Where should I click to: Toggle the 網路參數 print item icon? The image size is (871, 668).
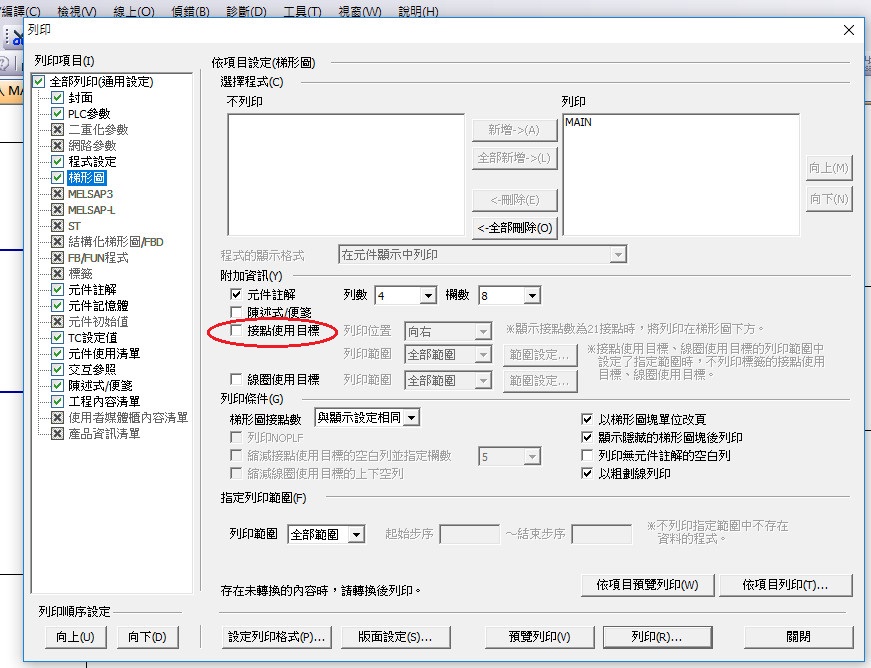click(x=57, y=146)
